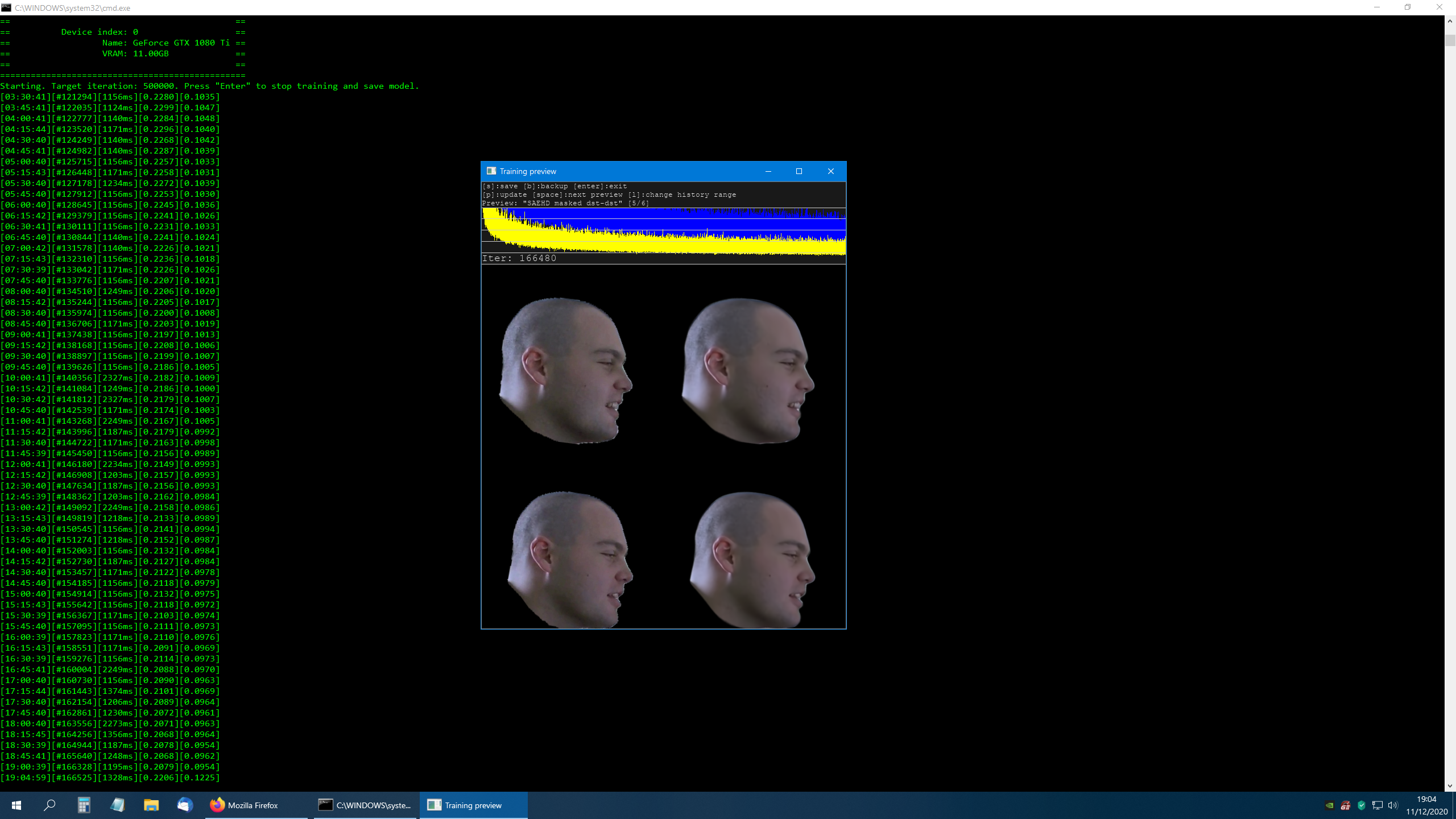Open the Start menu
This screenshot has width=1456, height=819.
point(16,805)
